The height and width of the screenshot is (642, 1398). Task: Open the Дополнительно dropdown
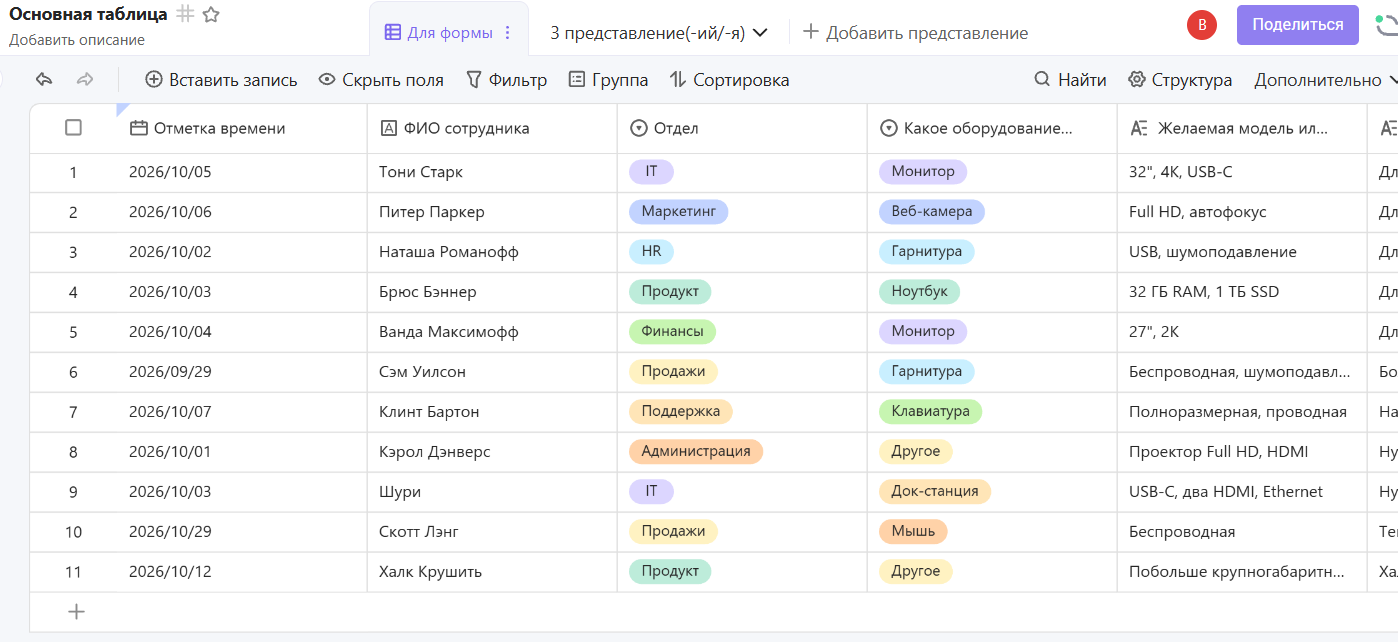tap(1325, 80)
